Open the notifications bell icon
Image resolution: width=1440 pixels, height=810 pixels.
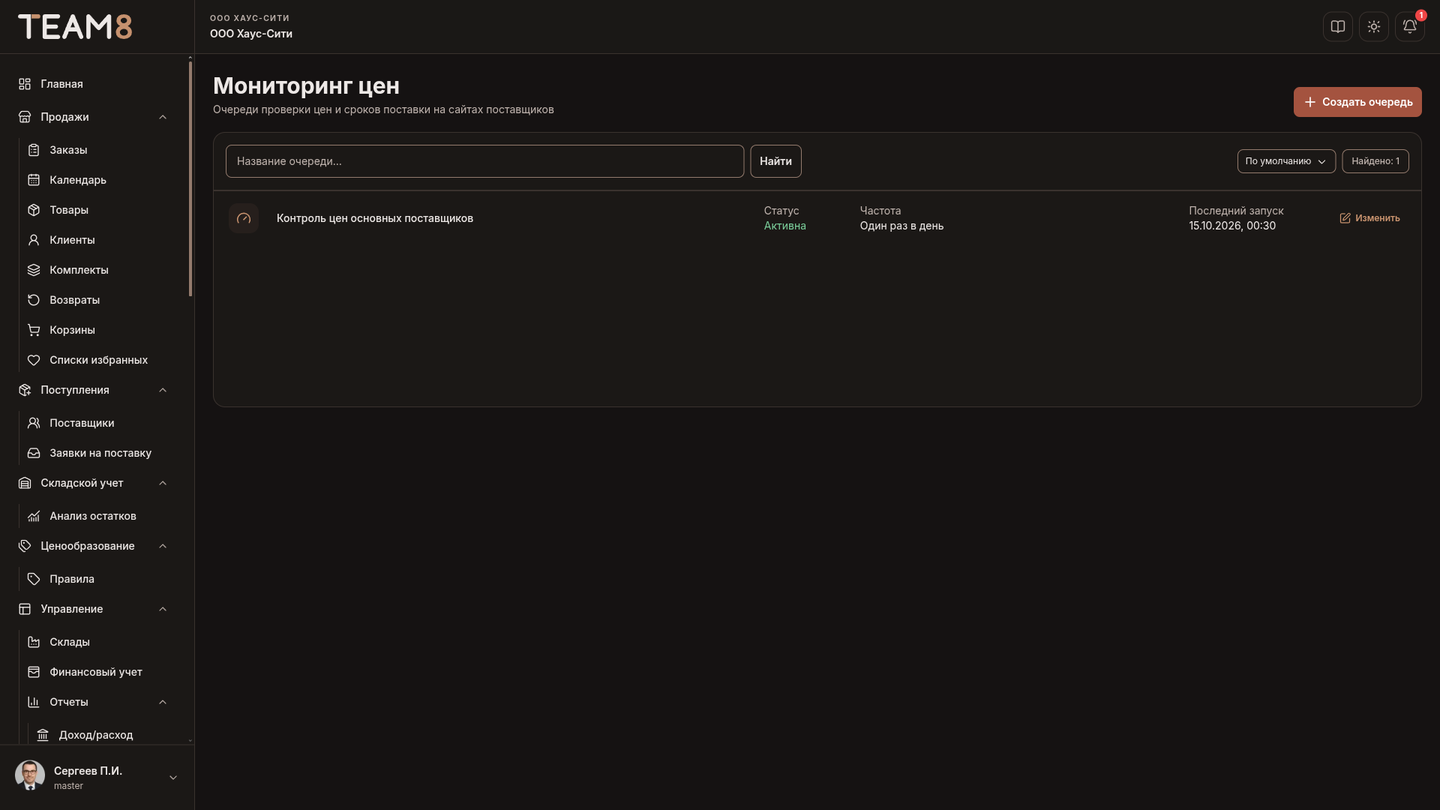pos(1409,27)
